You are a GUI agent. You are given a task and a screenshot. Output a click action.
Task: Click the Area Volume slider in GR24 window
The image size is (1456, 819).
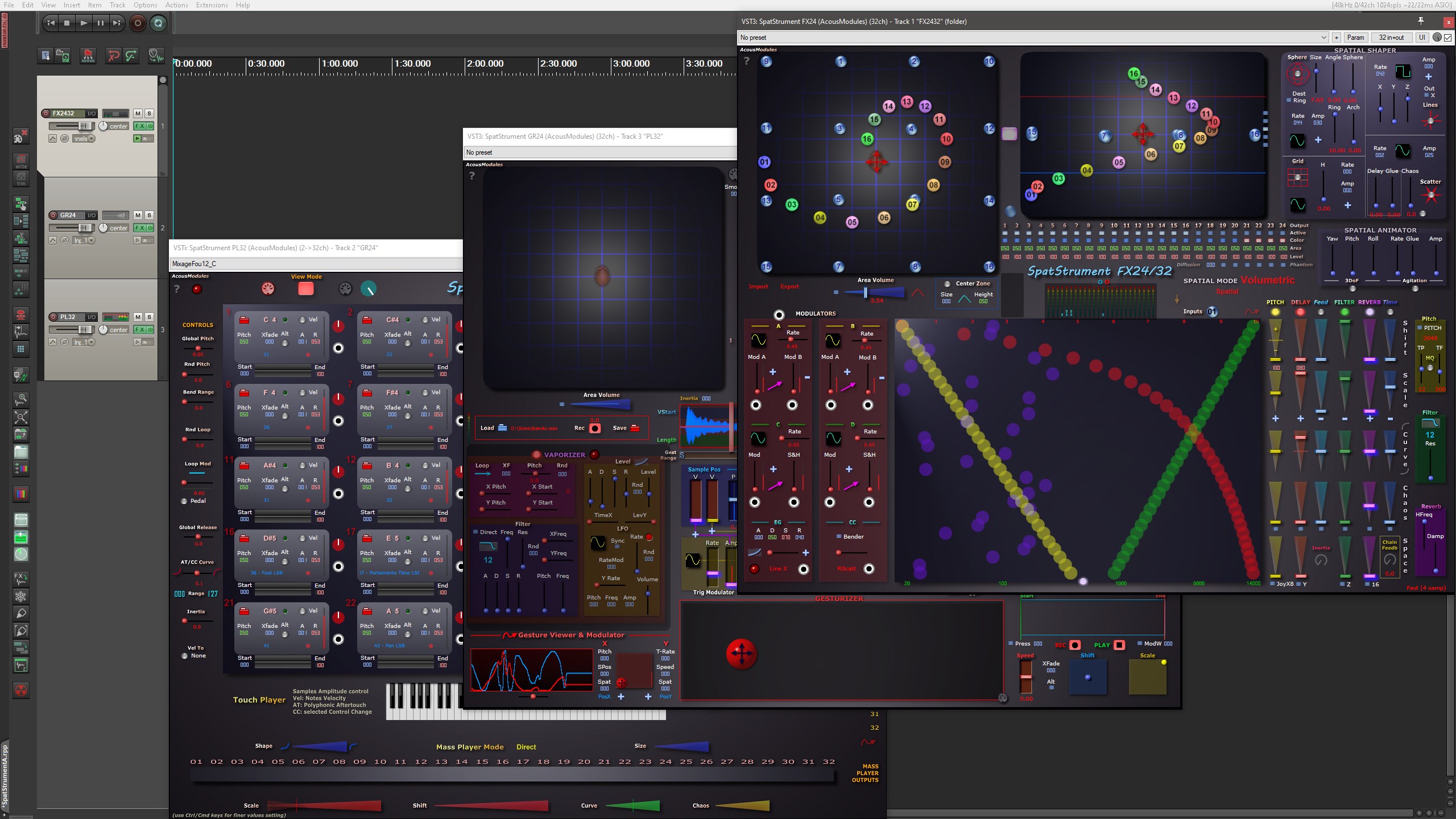click(x=600, y=404)
